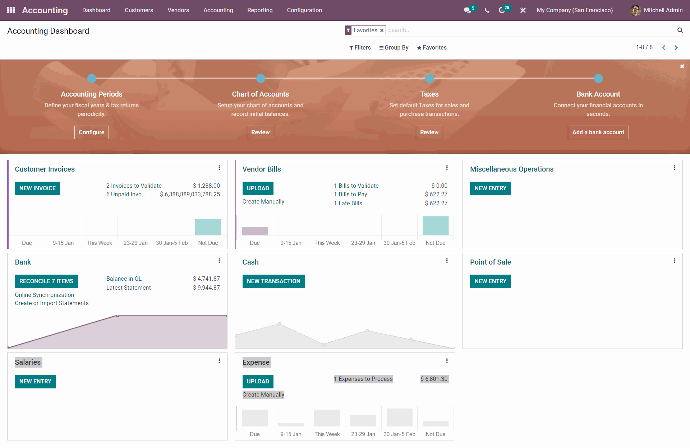Click Due bar in Vendor Bills chart

click(x=255, y=231)
